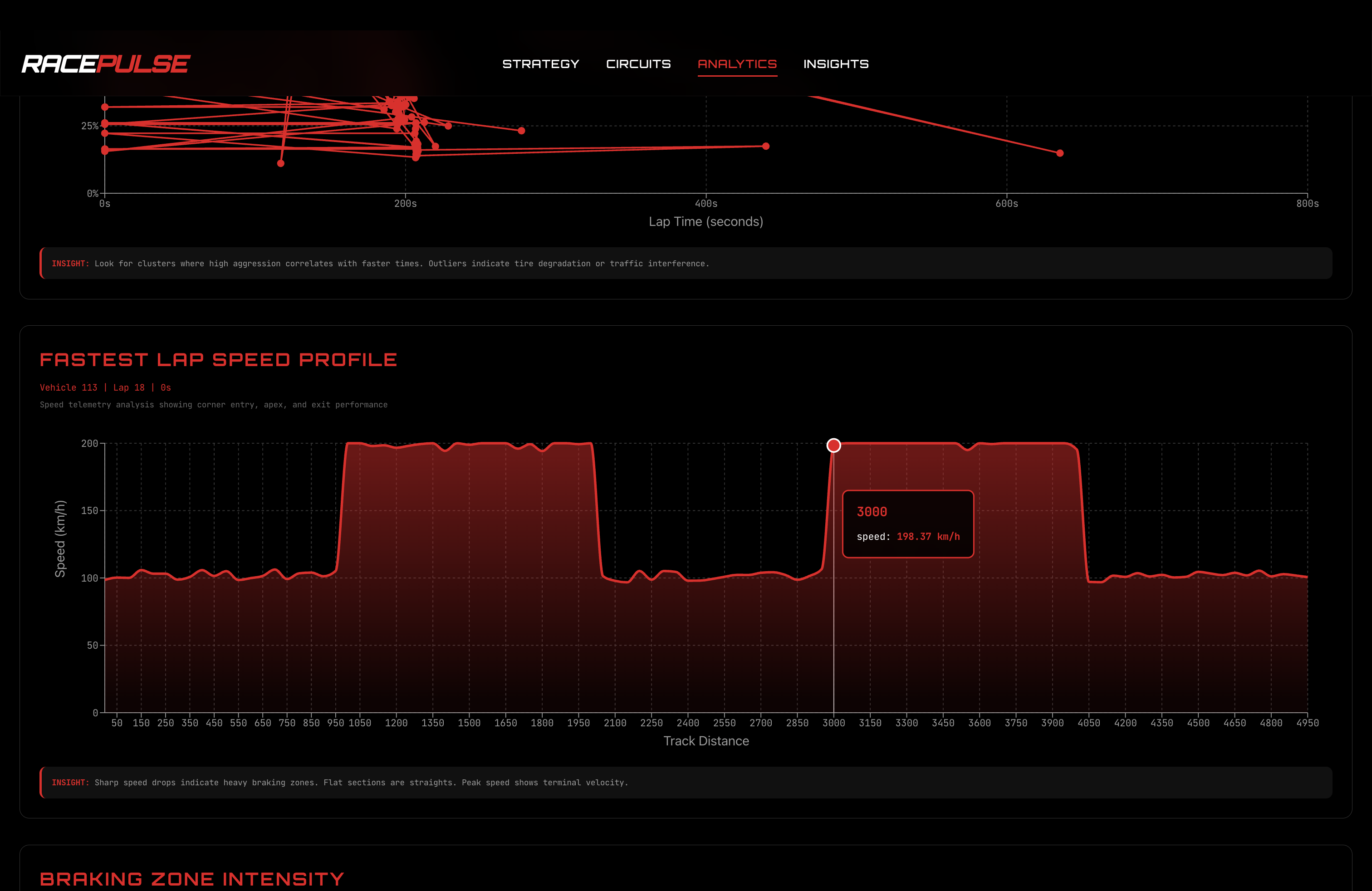Click the RacePulse logo
This screenshot has height=891, width=1372.
pos(106,64)
